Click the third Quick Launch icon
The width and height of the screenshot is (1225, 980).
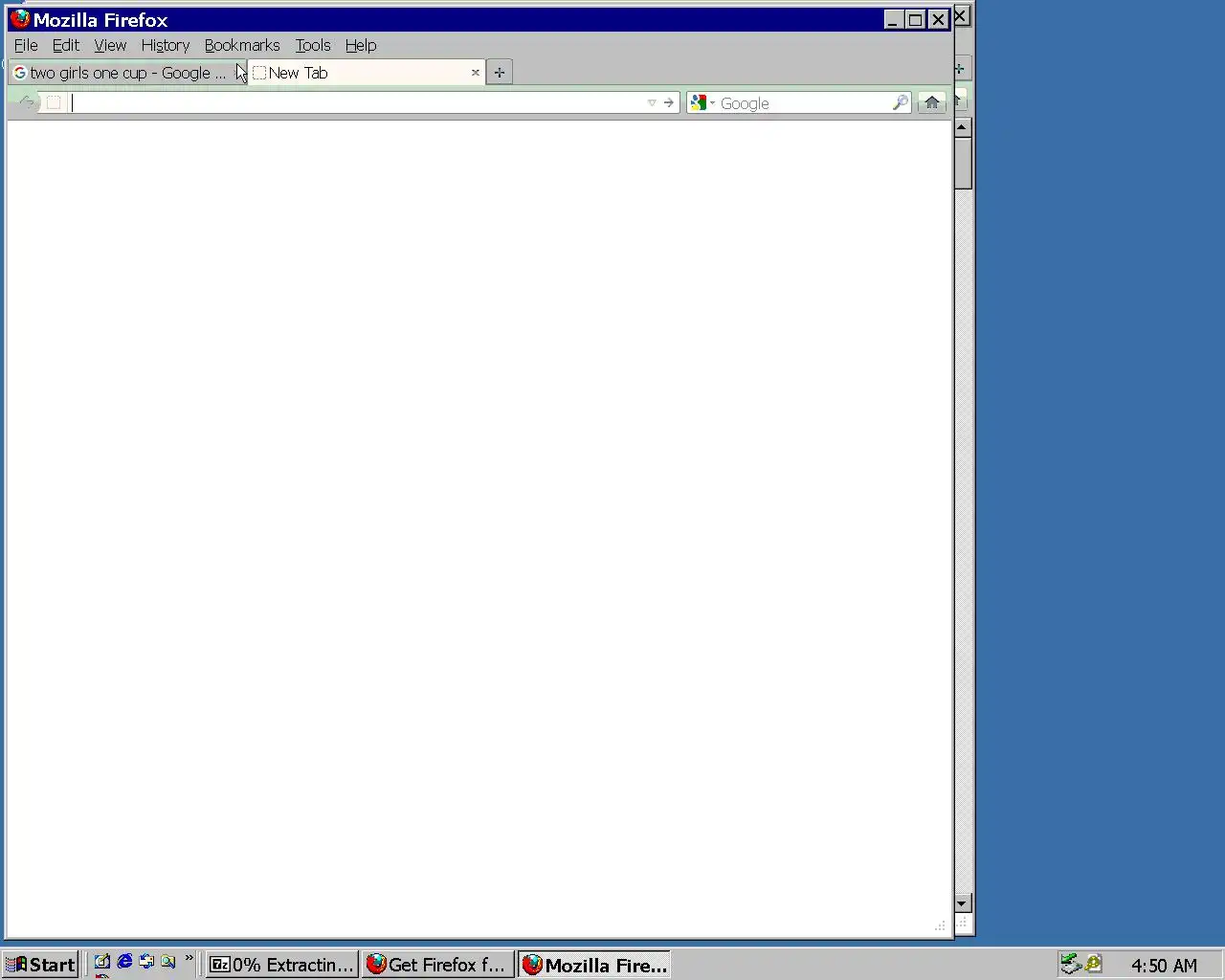click(146, 962)
